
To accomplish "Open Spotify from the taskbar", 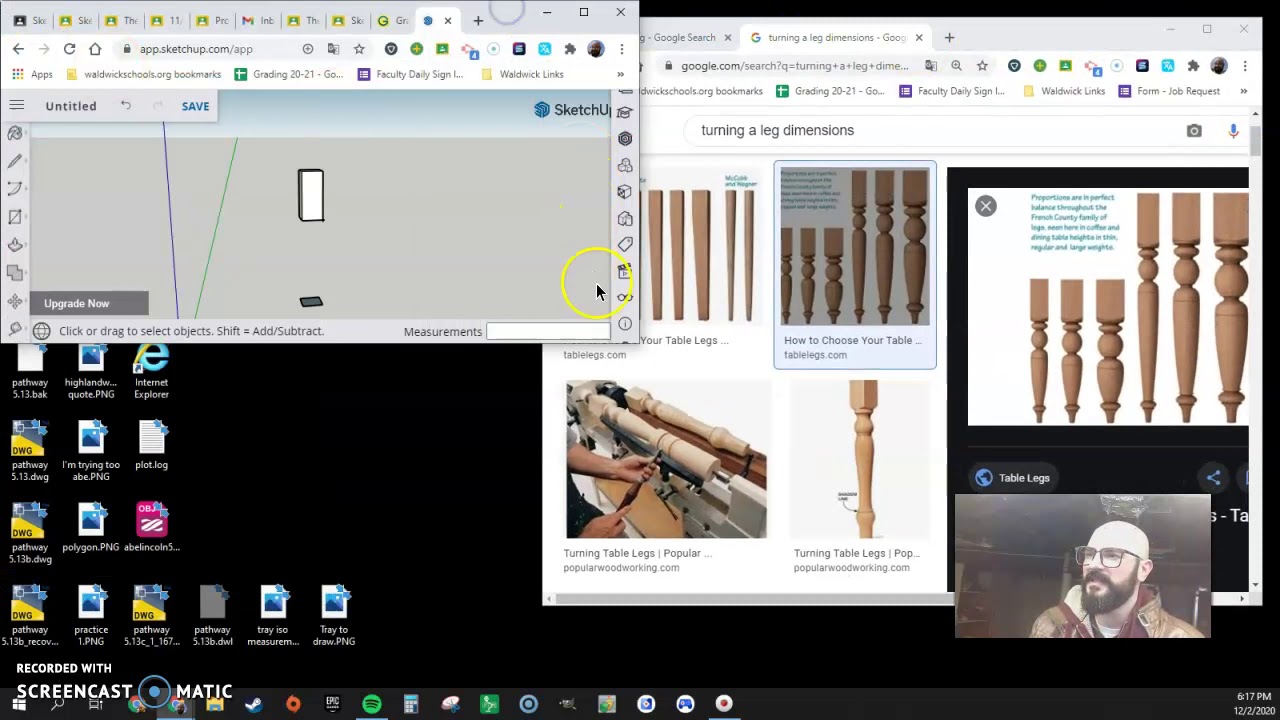I will (372, 704).
